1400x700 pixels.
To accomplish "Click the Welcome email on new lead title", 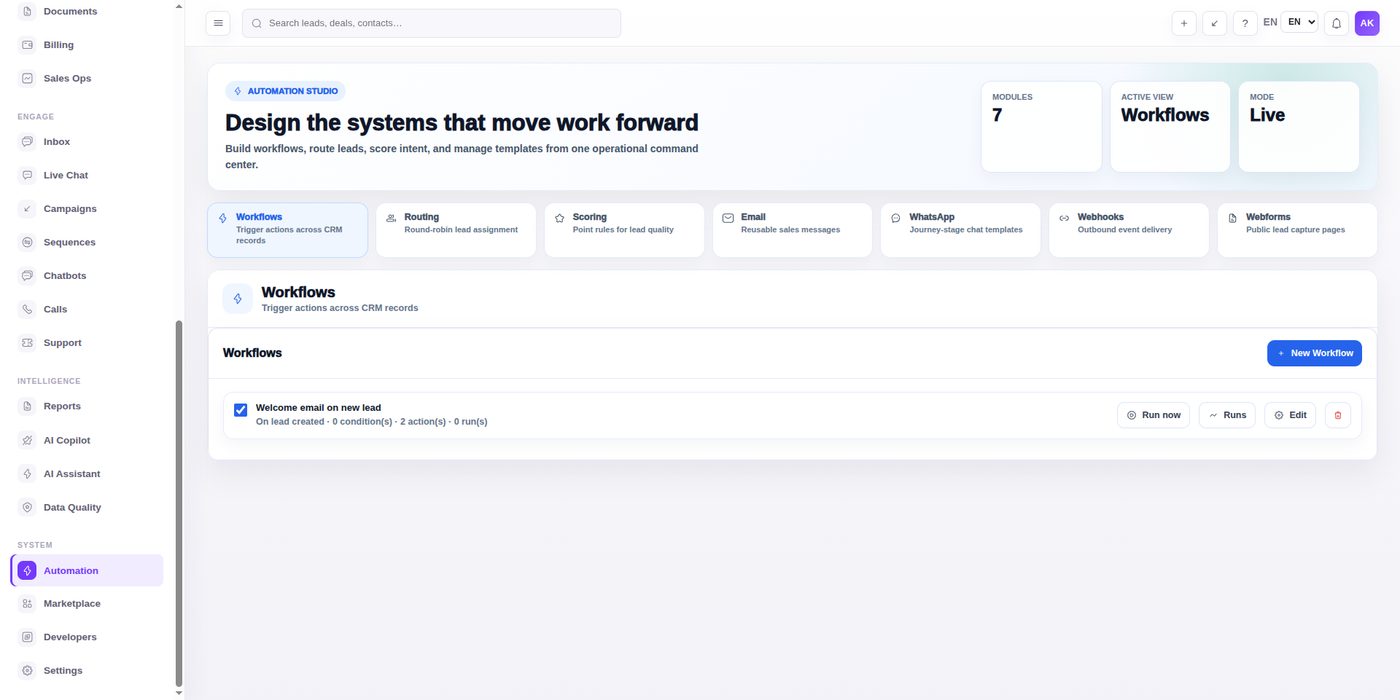I will pyautogui.click(x=318, y=408).
